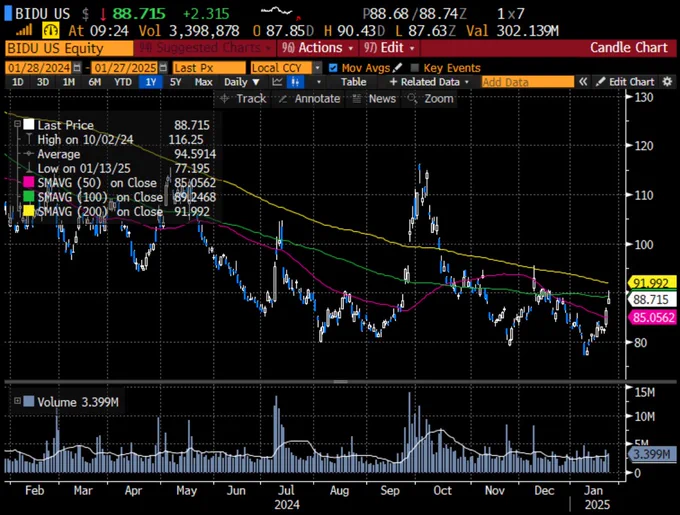Click the intraday sparkline mini chart
This screenshot has width=680, height=515.
pyautogui.click(x=276, y=10)
